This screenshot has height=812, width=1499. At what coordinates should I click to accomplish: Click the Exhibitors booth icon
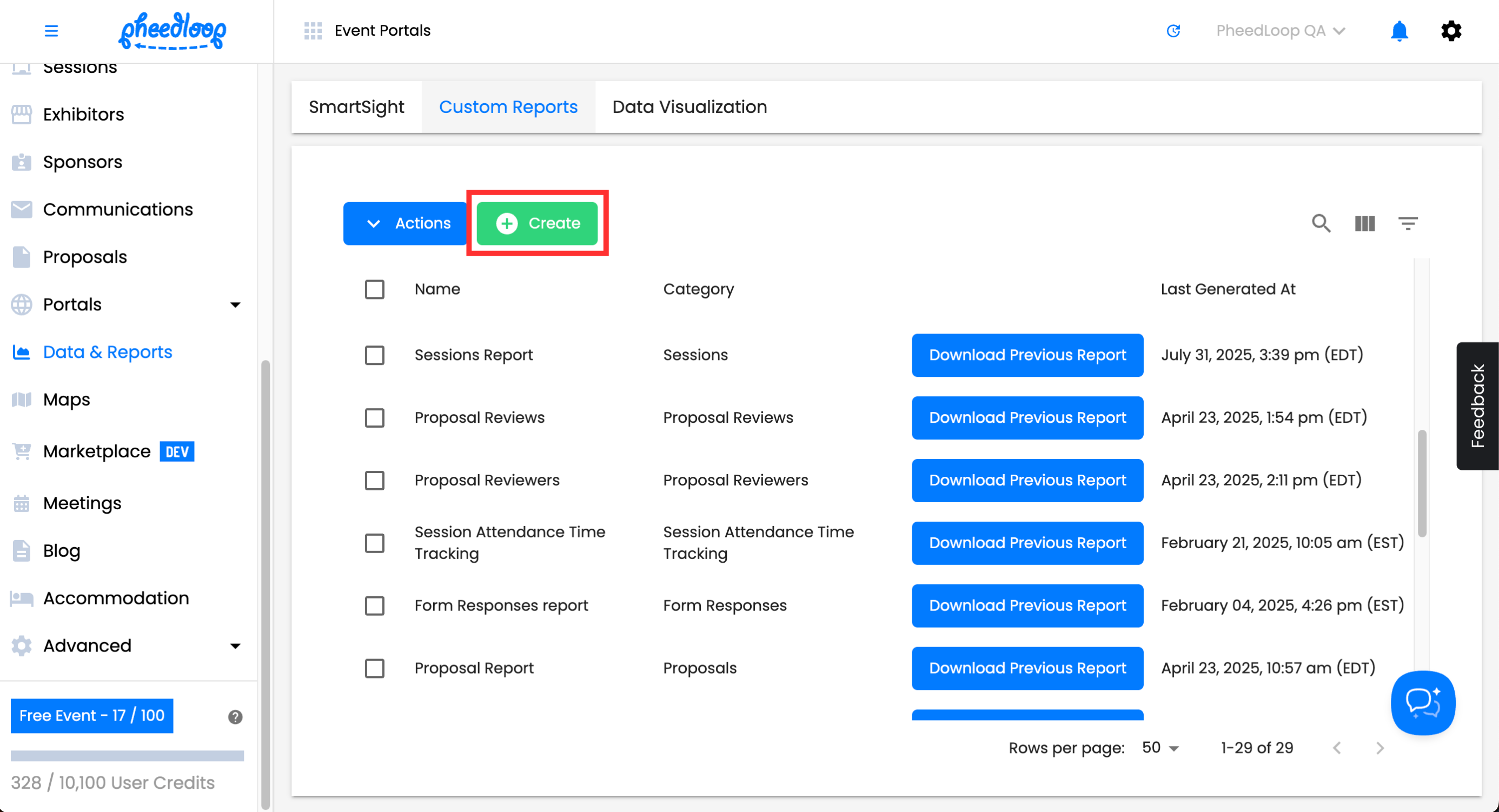click(22, 115)
